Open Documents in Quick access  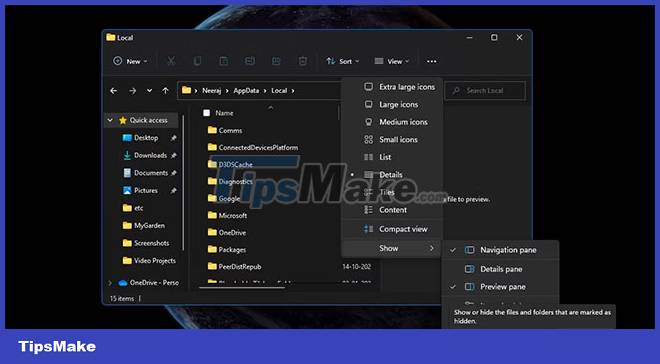coord(151,173)
